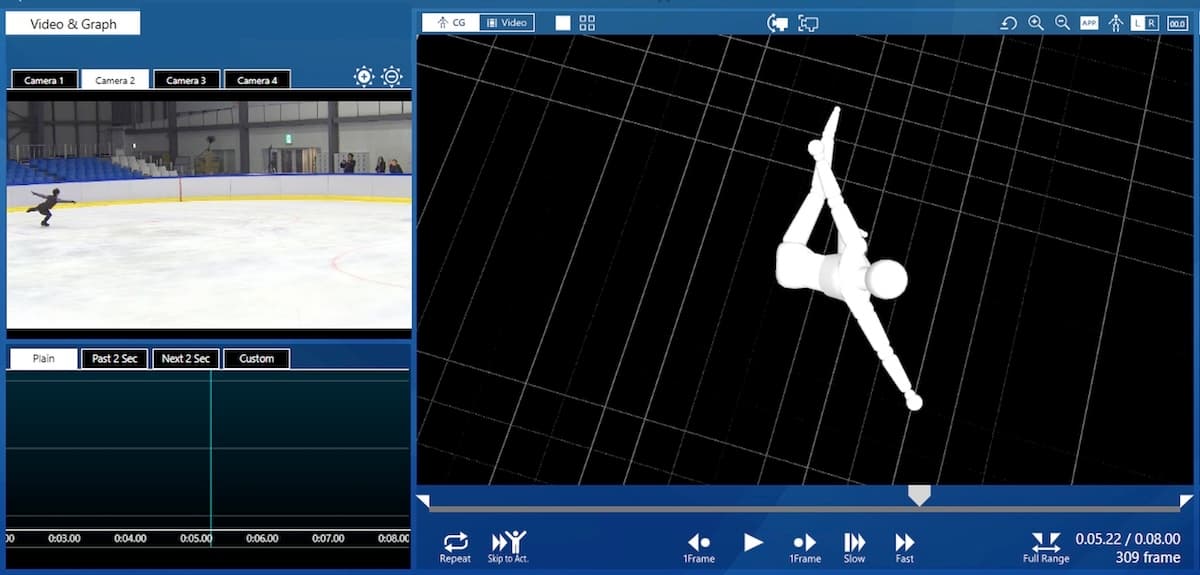
Task: Toggle the L/R side indicator
Action: 1145,23
